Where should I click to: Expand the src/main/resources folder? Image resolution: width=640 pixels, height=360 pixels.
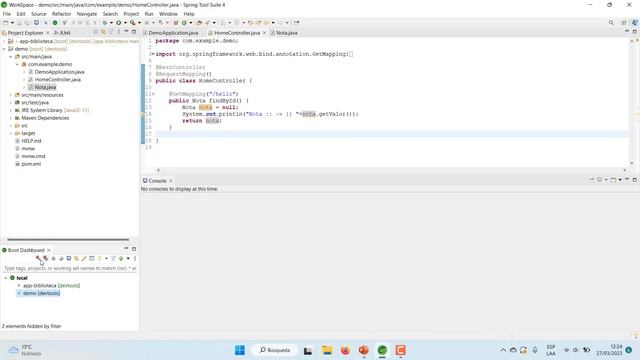point(11,95)
